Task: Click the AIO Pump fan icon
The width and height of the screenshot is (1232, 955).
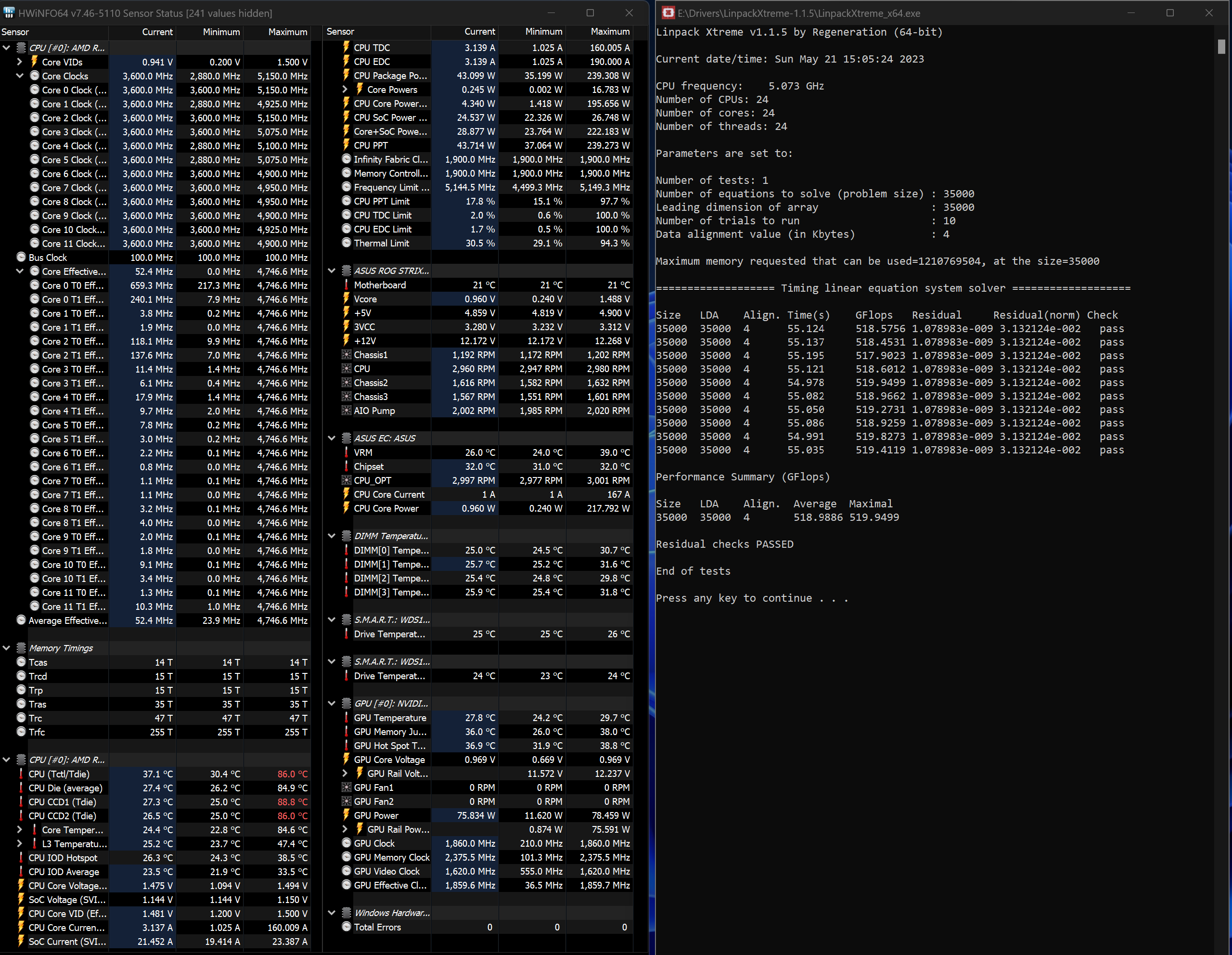Action: click(346, 411)
